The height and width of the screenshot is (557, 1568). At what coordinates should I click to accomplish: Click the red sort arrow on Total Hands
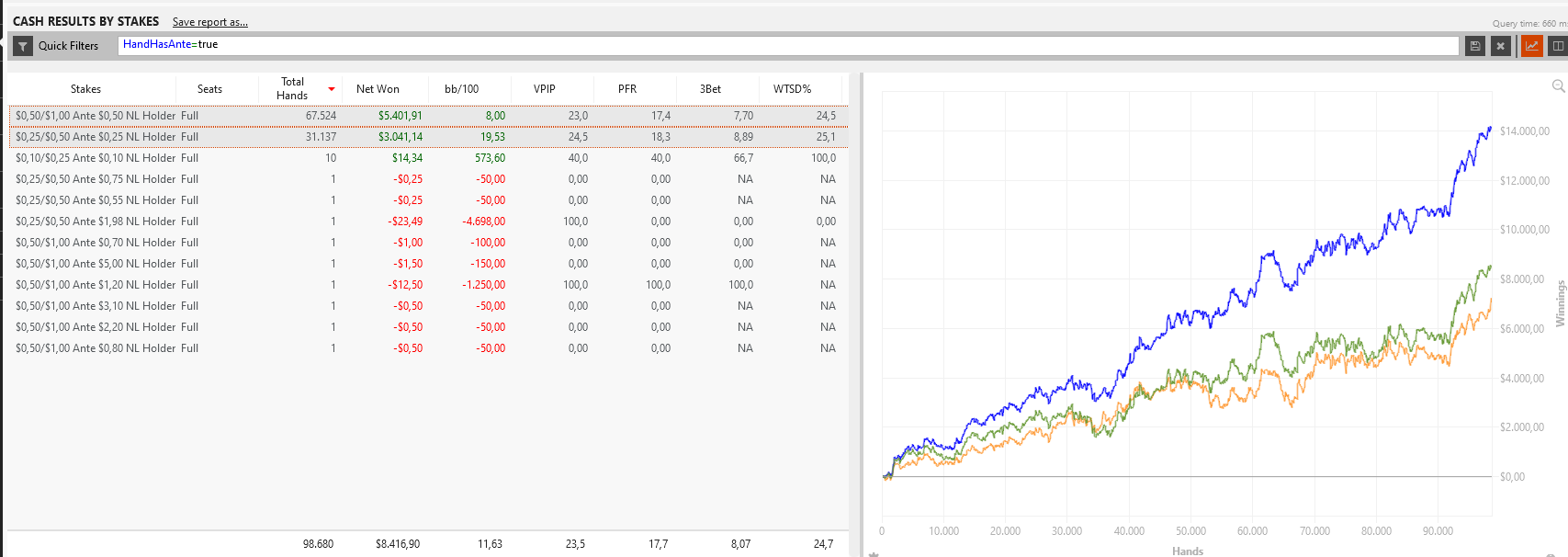tap(332, 89)
